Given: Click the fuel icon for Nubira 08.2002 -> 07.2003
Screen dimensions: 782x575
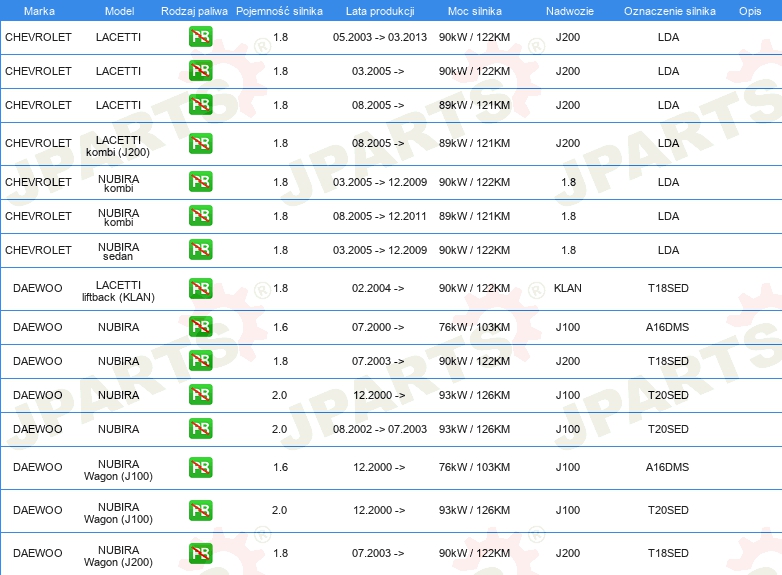Looking at the screenshot, I should [x=200, y=429].
